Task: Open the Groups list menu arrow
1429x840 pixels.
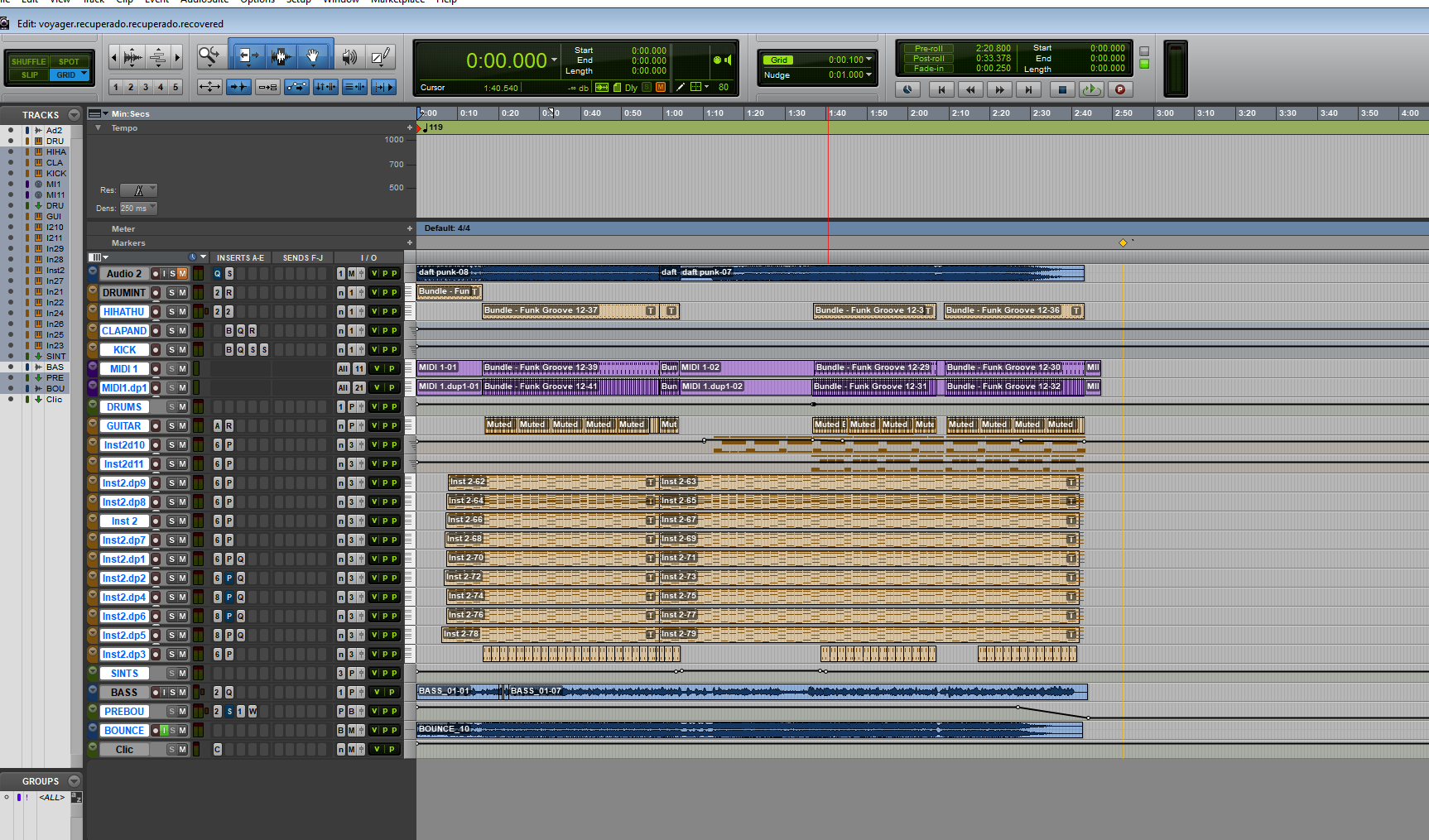Action: (75, 781)
